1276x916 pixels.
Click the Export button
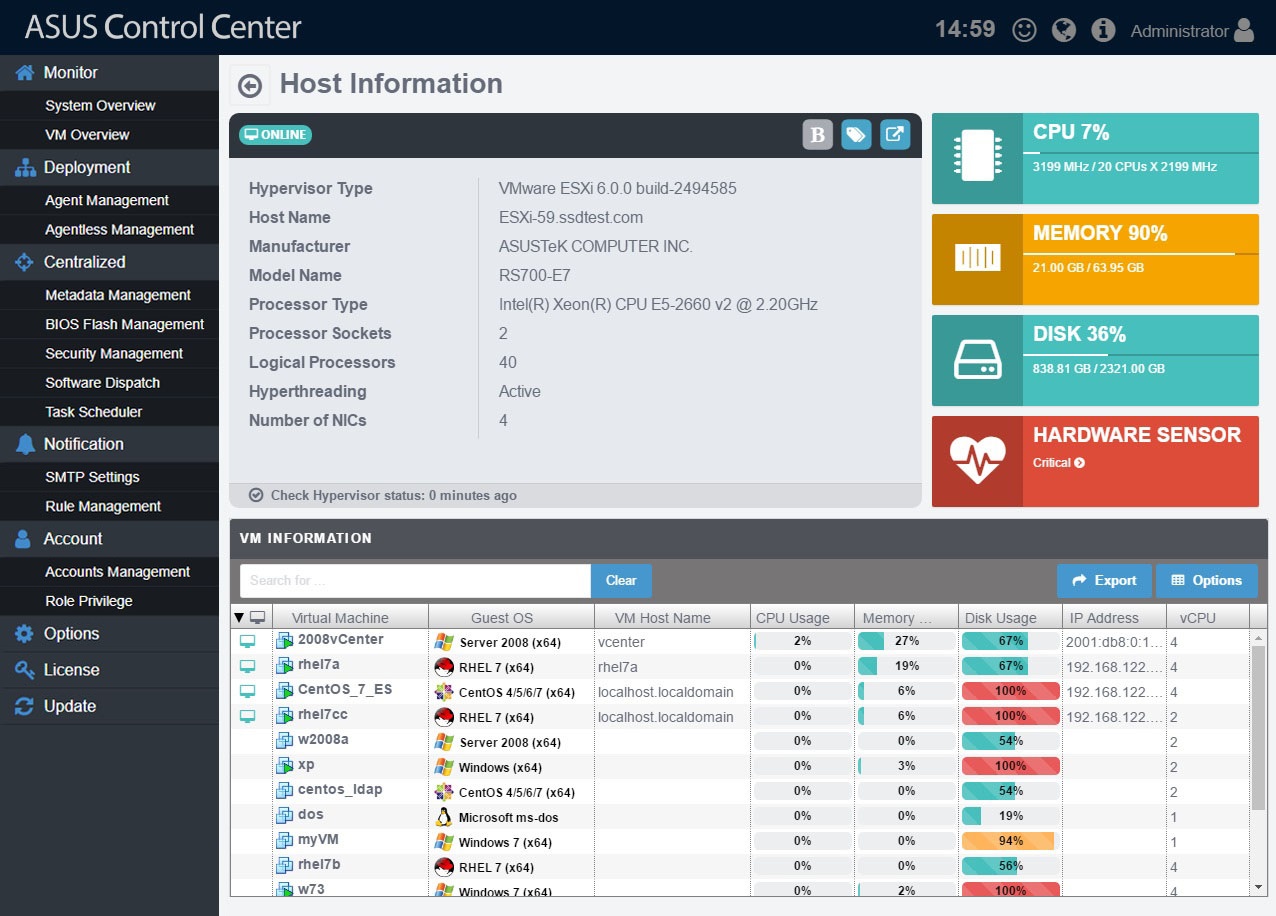point(1104,580)
